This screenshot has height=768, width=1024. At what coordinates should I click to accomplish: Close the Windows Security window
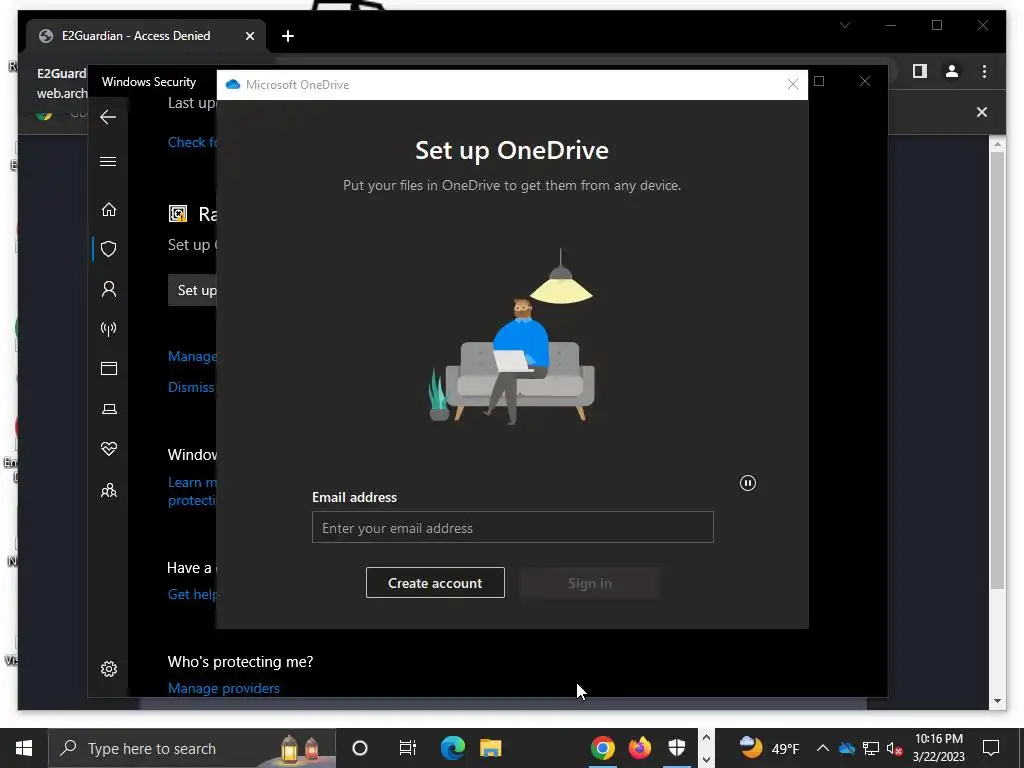865,81
